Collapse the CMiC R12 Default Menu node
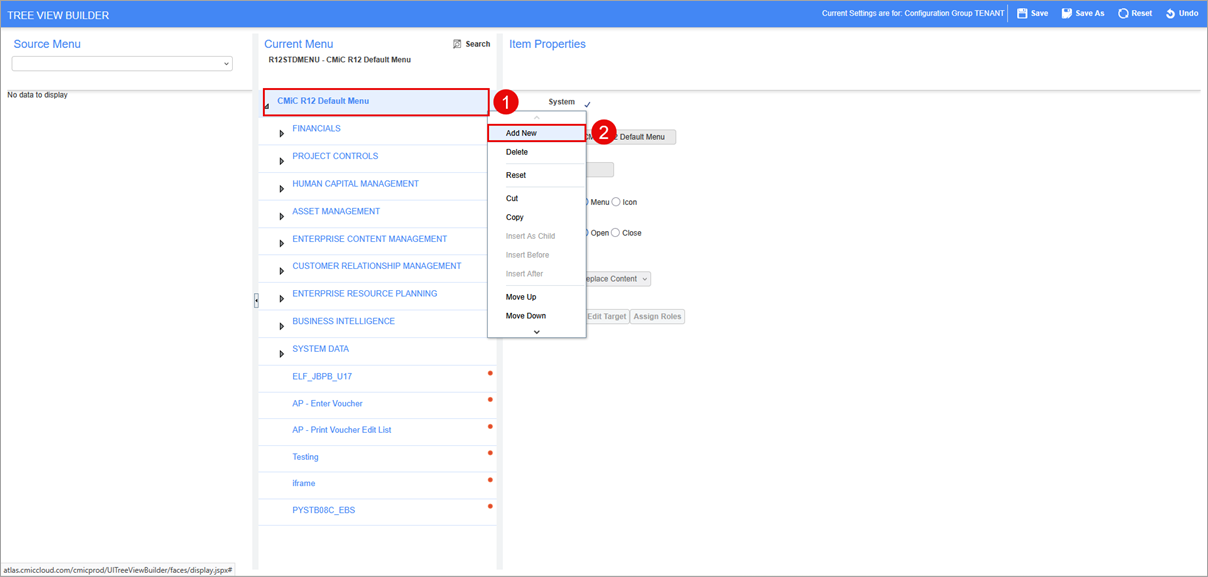1208x577 pixels. (x=267, y=106)
